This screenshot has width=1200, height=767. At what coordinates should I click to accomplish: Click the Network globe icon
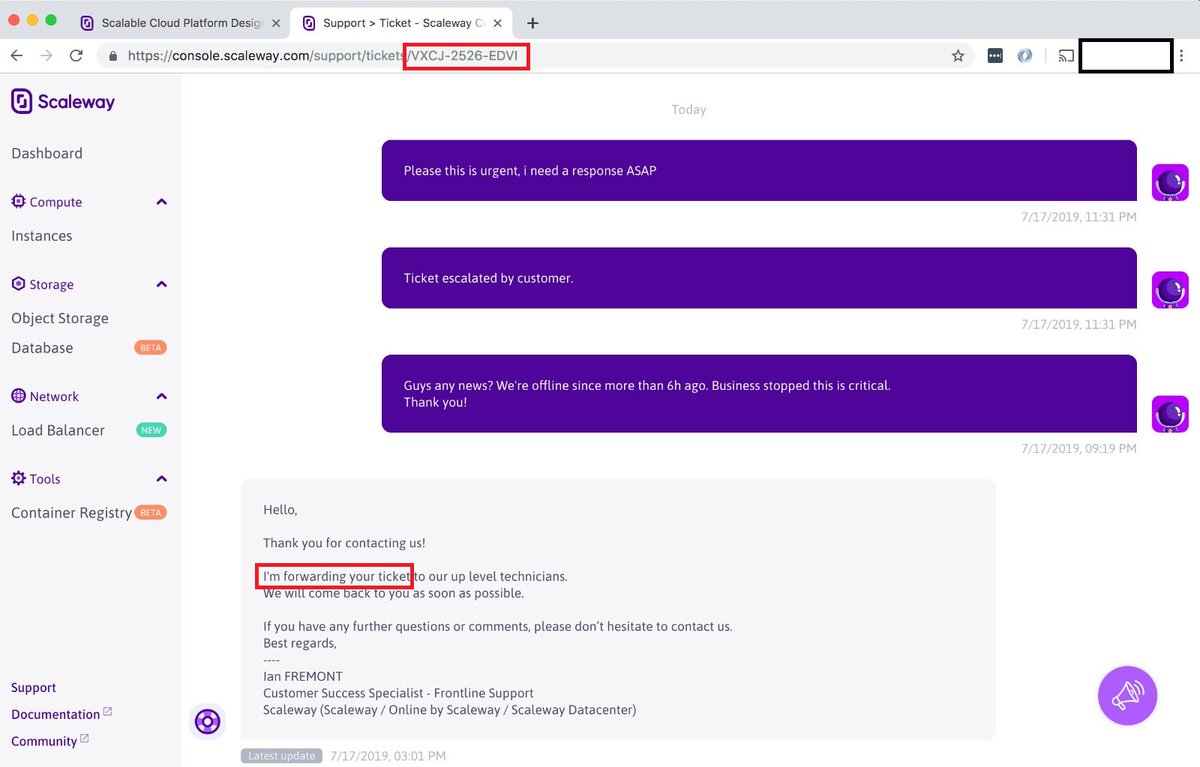[x=18, y=396]
